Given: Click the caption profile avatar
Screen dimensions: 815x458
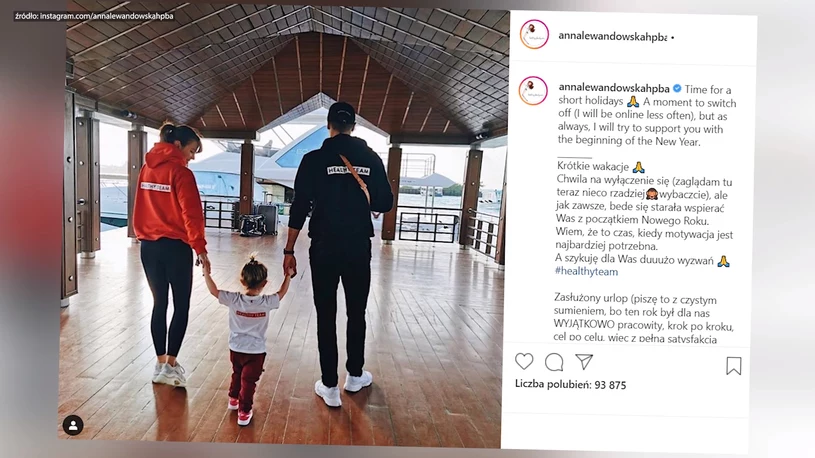Looking at the screenshot, I should click(533, 90).
